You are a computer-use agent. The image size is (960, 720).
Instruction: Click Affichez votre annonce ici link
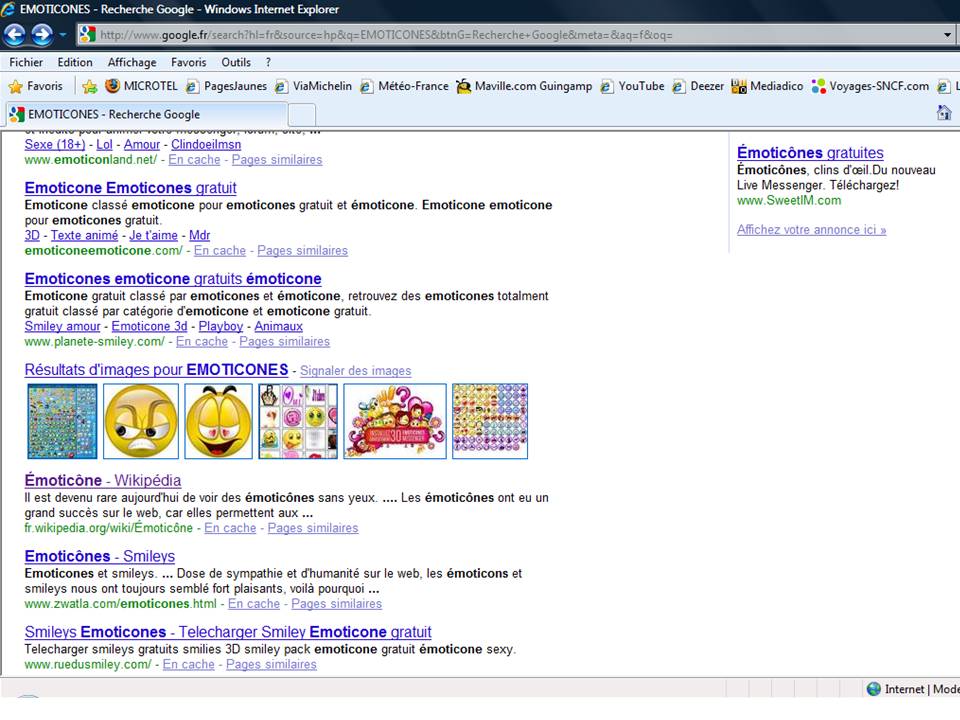[x=812, y=230]
